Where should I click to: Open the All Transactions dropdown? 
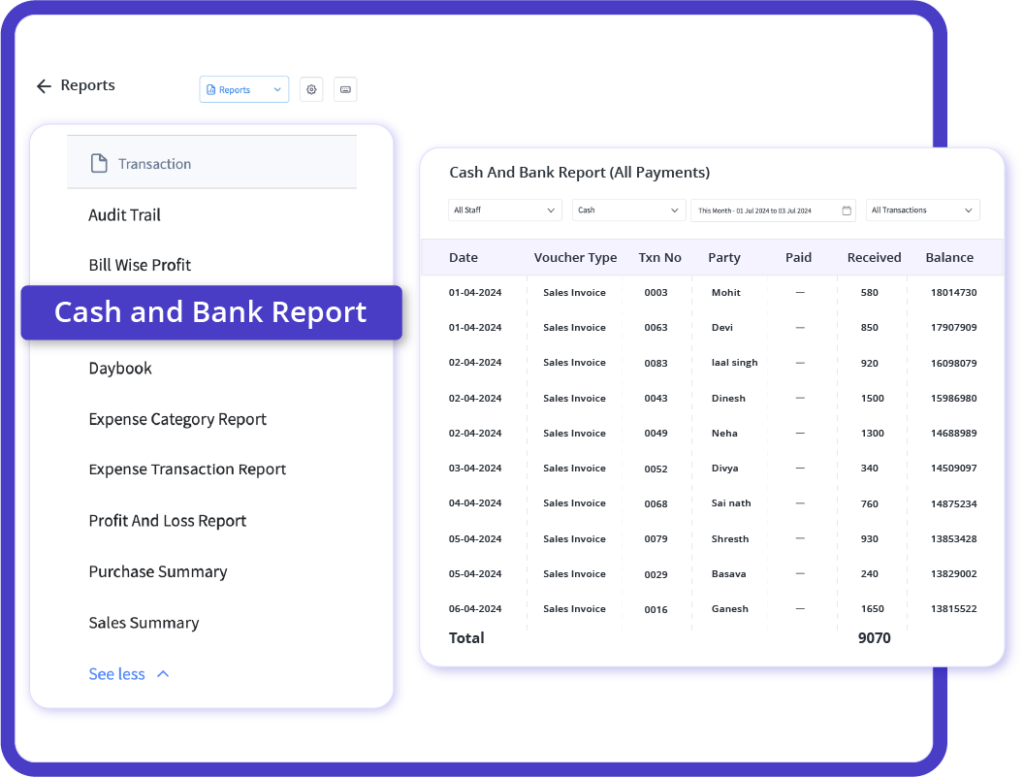[x=920, y=210]
